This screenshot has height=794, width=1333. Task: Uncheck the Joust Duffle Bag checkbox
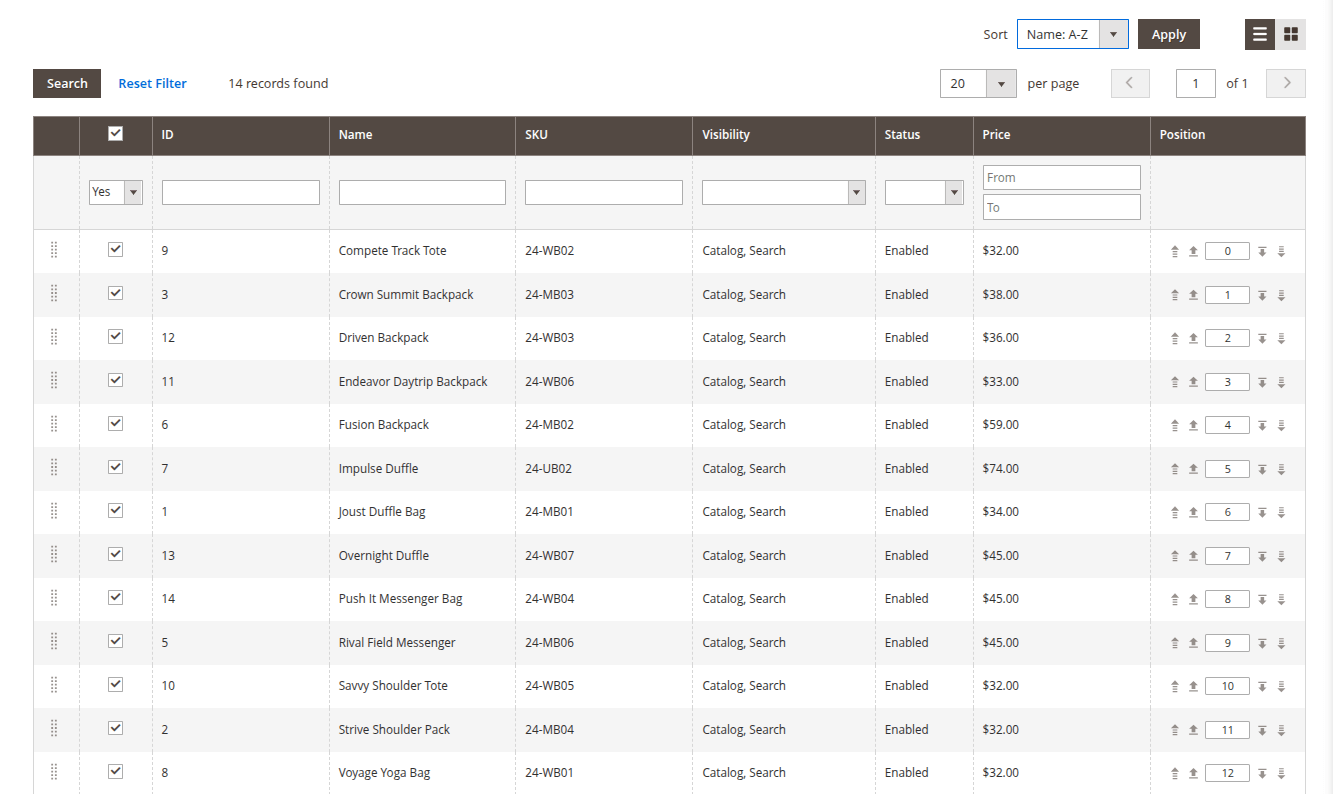pos(115,511)
